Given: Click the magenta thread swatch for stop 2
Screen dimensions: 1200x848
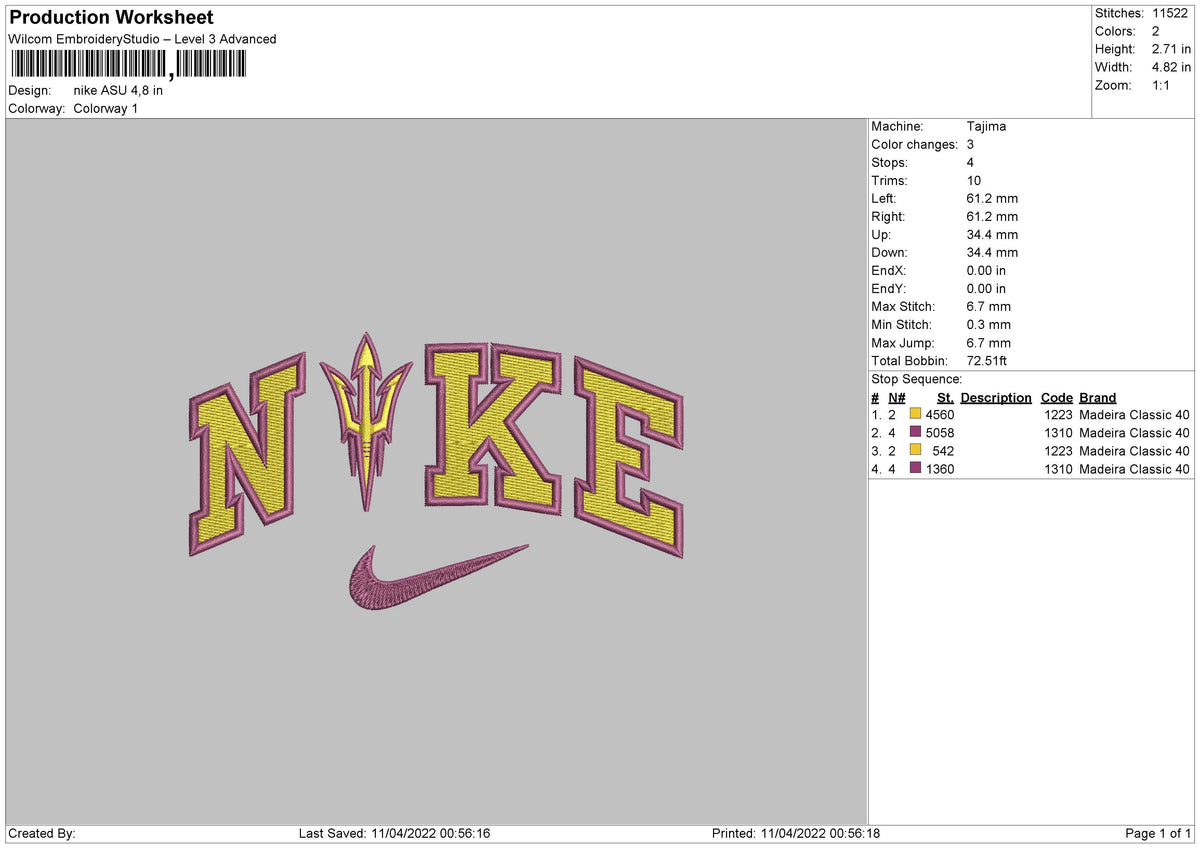Looking at the screenshot, I should (x=914, y=432).
